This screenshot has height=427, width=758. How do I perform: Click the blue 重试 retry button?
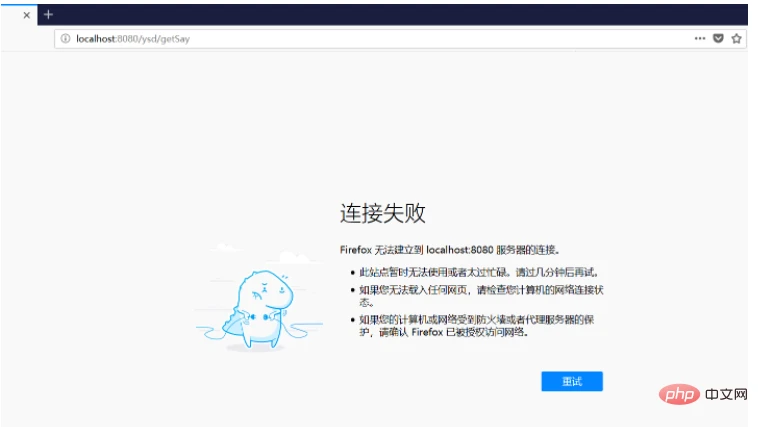572,381
